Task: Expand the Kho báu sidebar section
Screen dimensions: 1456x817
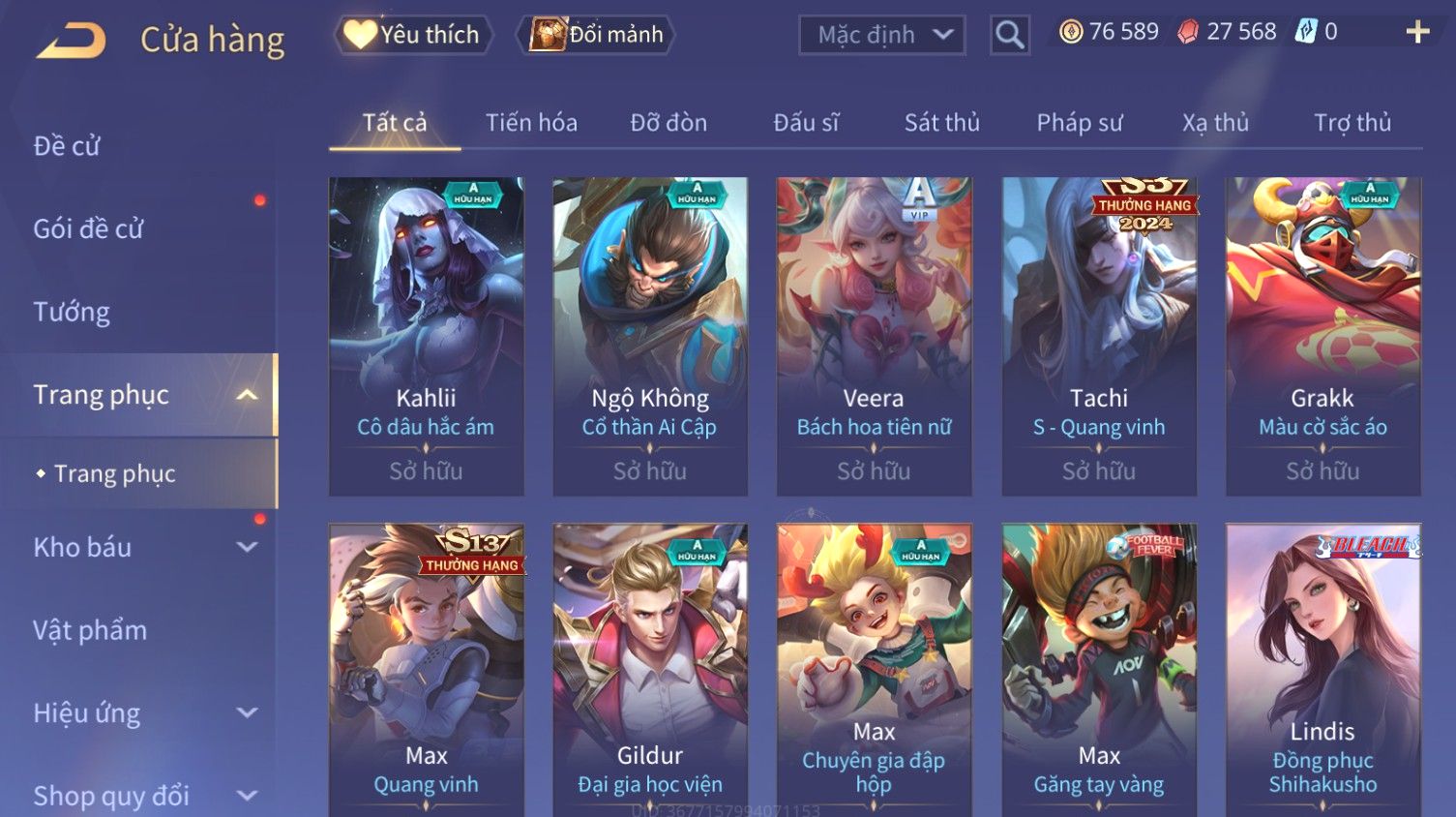Action: tap(248, 547)
